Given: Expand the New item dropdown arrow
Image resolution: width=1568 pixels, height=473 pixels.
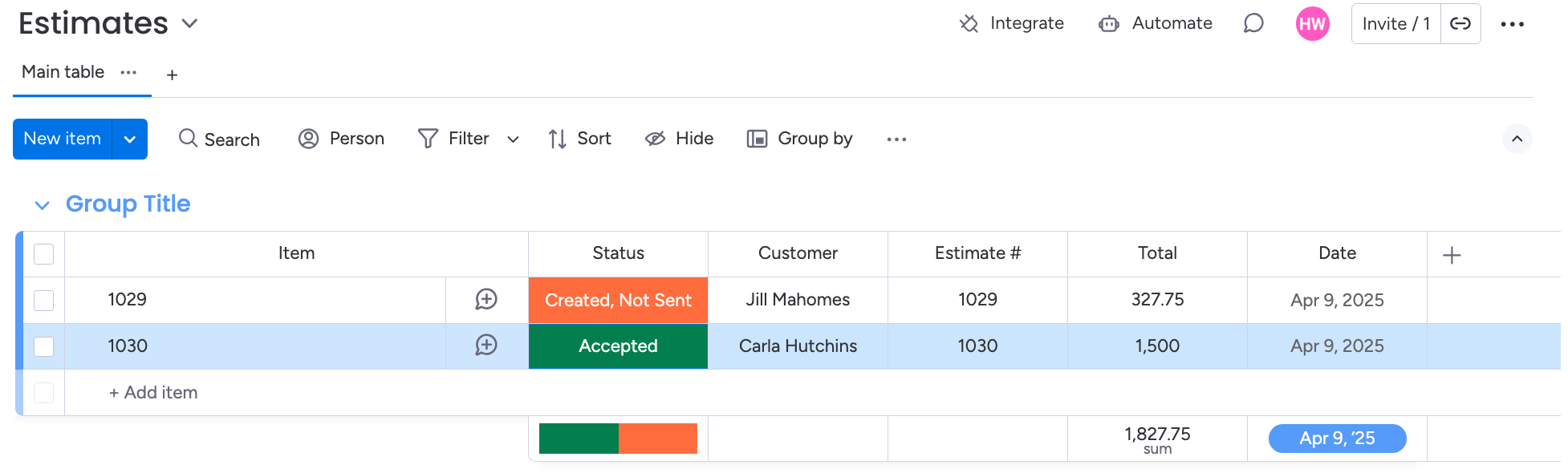Looking at the screenshot, I should pyautogui.click(x=130, y=139).
